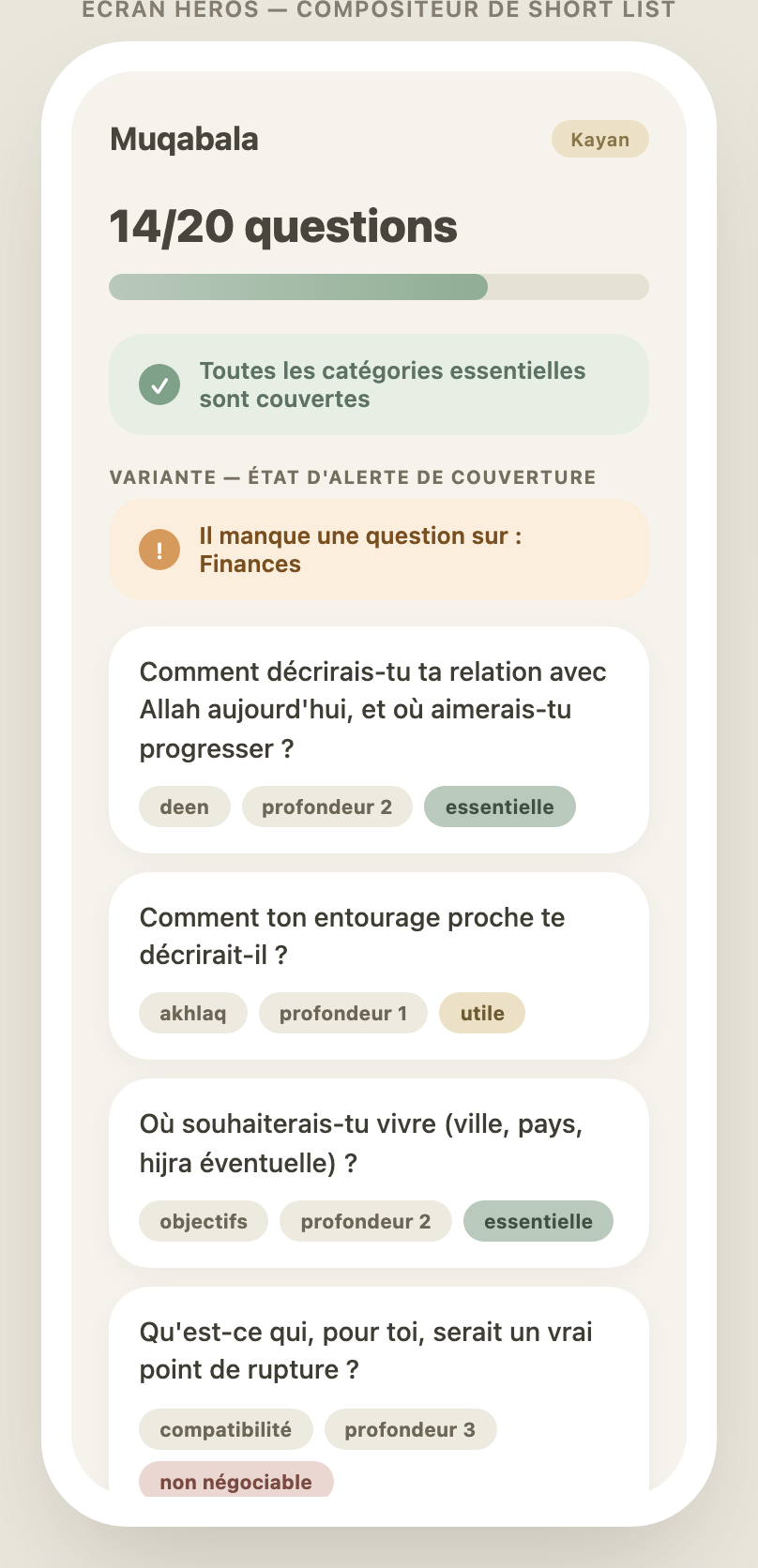
Task: Click 'profondeur 2' tag on the deen question
Action: pyautogui.click(x=327, y=807)
